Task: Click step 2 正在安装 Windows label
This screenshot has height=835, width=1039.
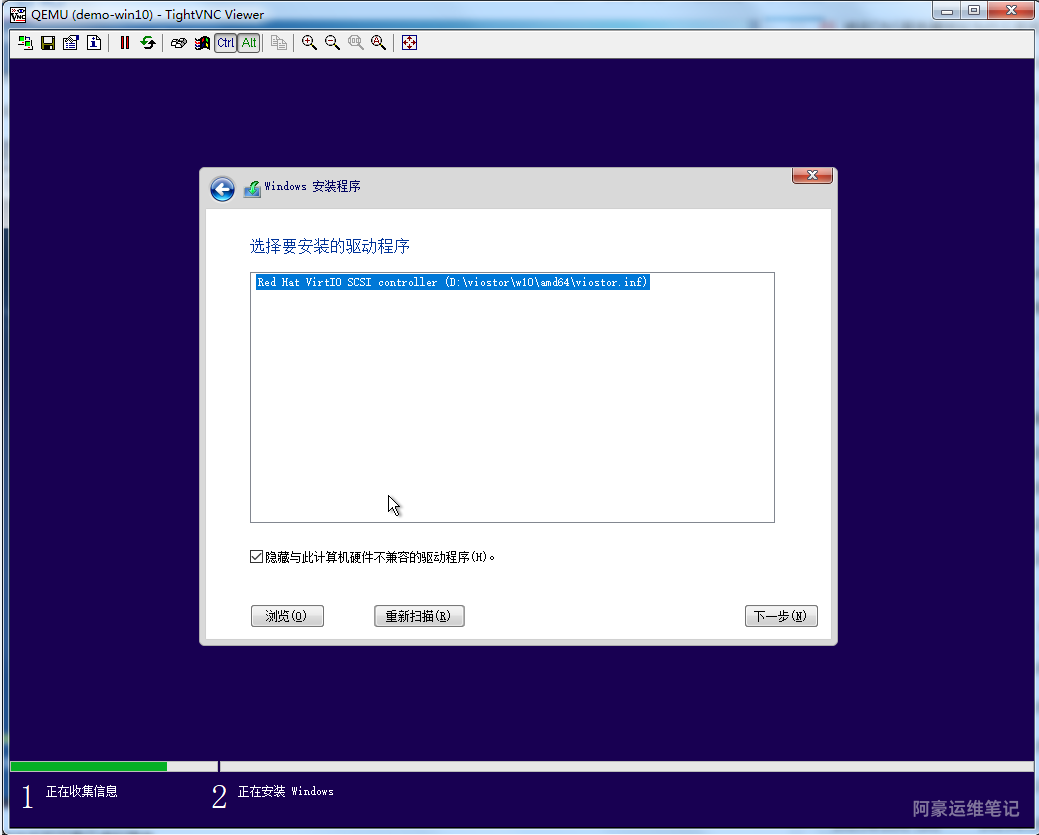Action: [x=286, y=791]
